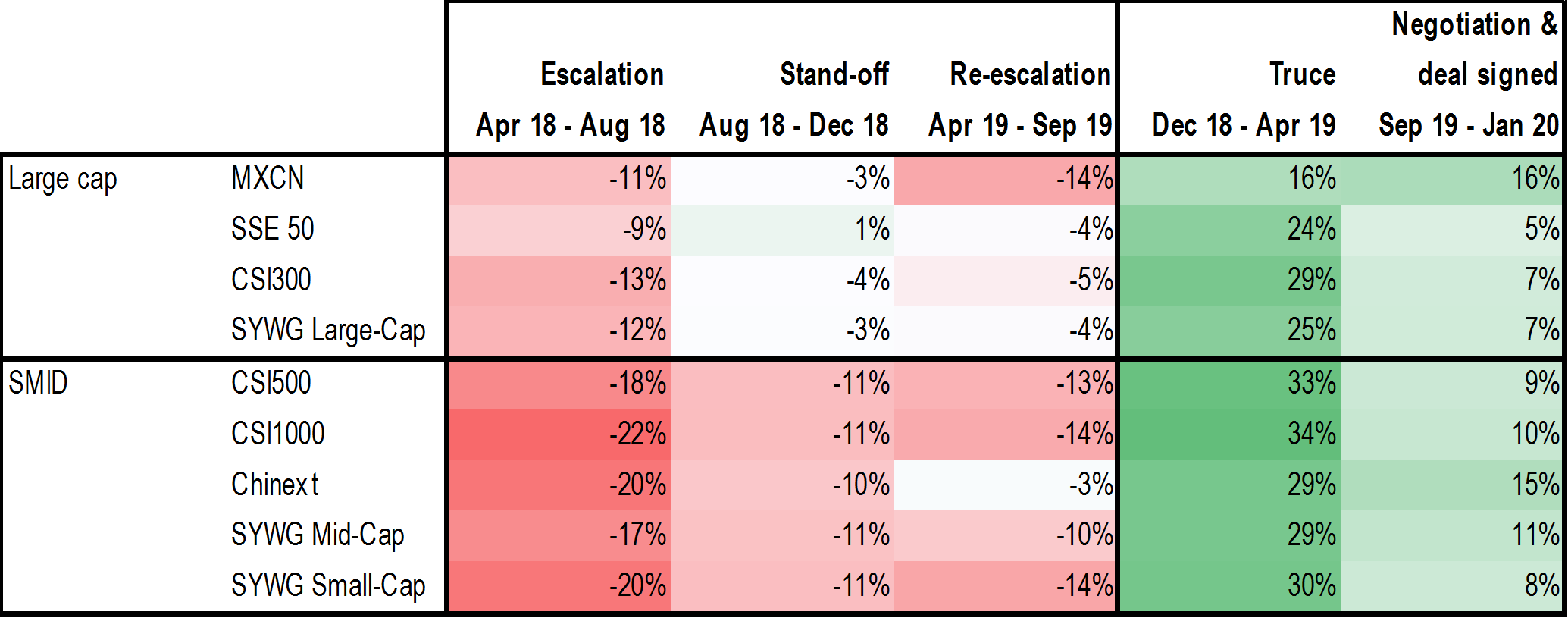Select the Large cap group label
1568x618 pixels.
[x=63, y=180]
